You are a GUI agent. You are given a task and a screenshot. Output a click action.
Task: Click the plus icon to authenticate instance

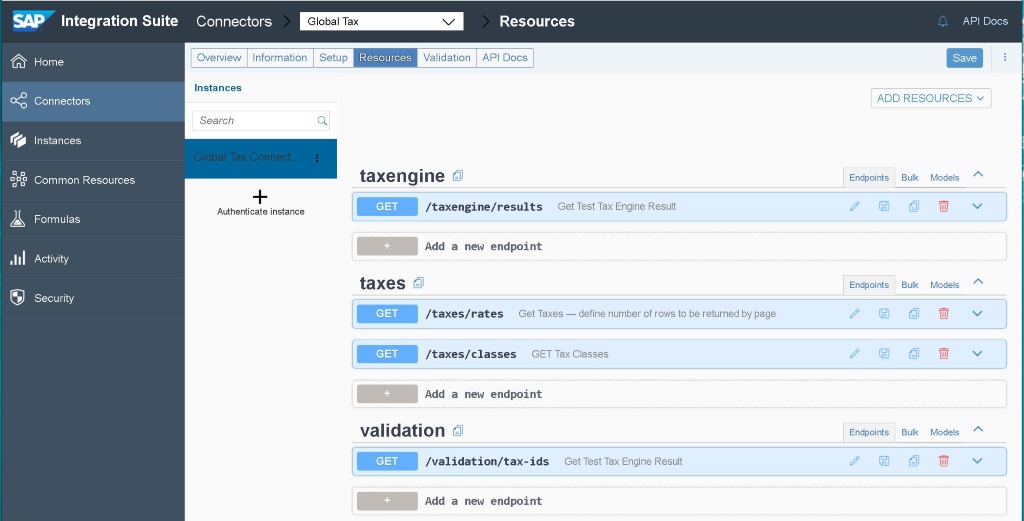click(260, 197)
